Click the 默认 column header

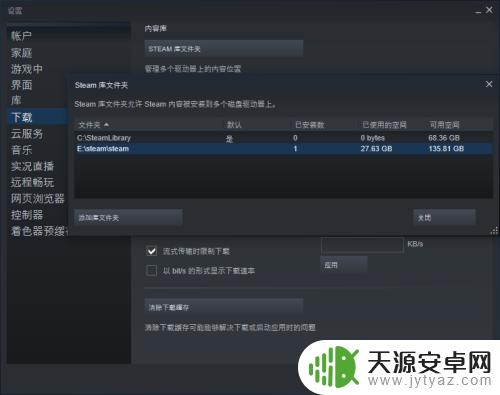click(234, 125)
